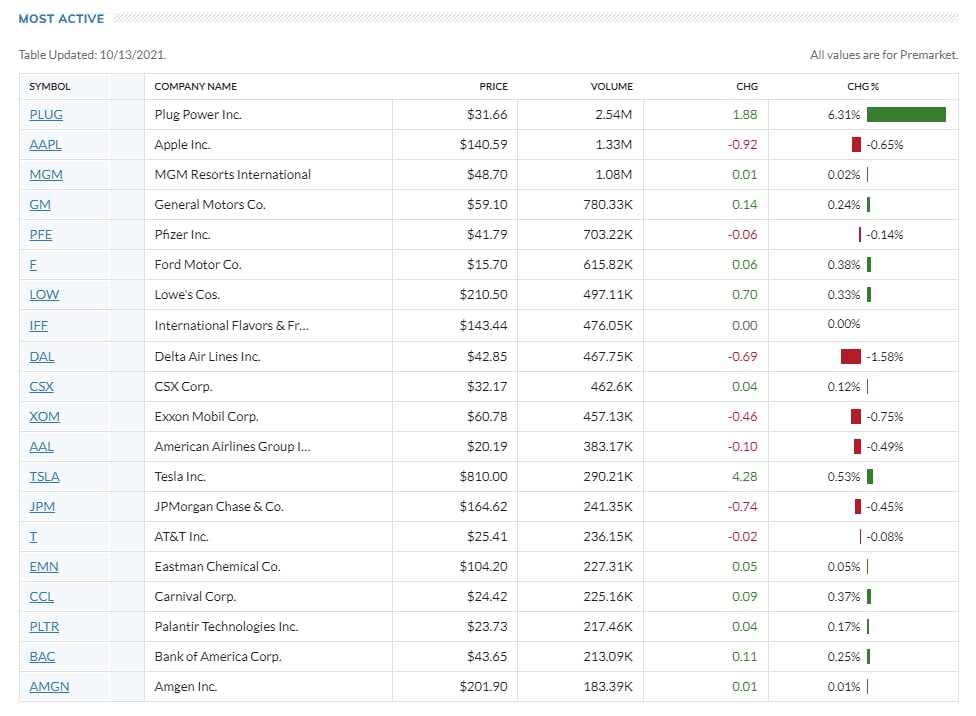This screenshot has width=976, height=716.
Task: Click the Pfizer Inc. company name
Action: [x=182, y=235]
